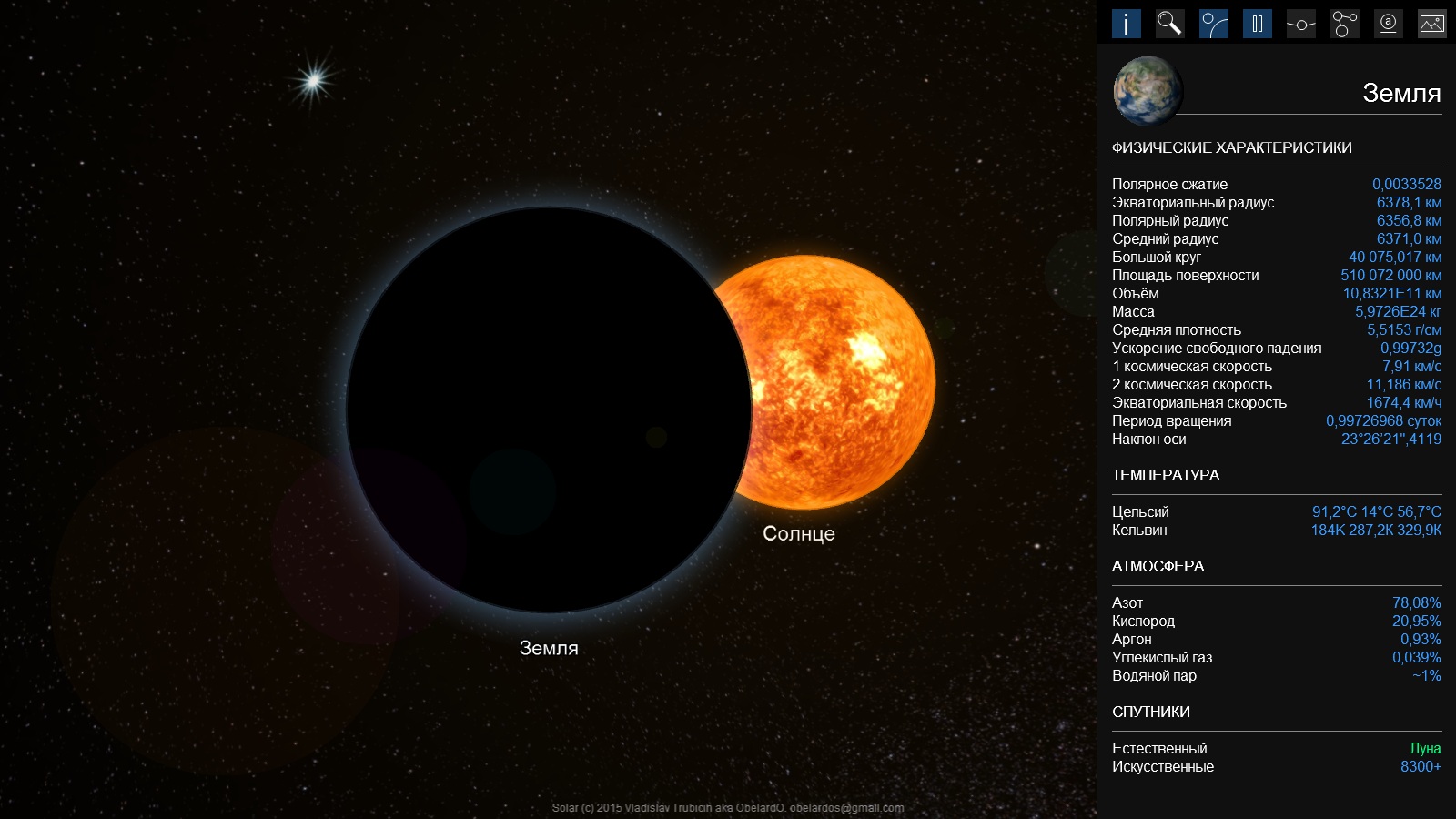Screen dimensions: 1456x819
Task: Click the 2 космическая скорость value 11,186 км/с
Action: click(1403, 384)
